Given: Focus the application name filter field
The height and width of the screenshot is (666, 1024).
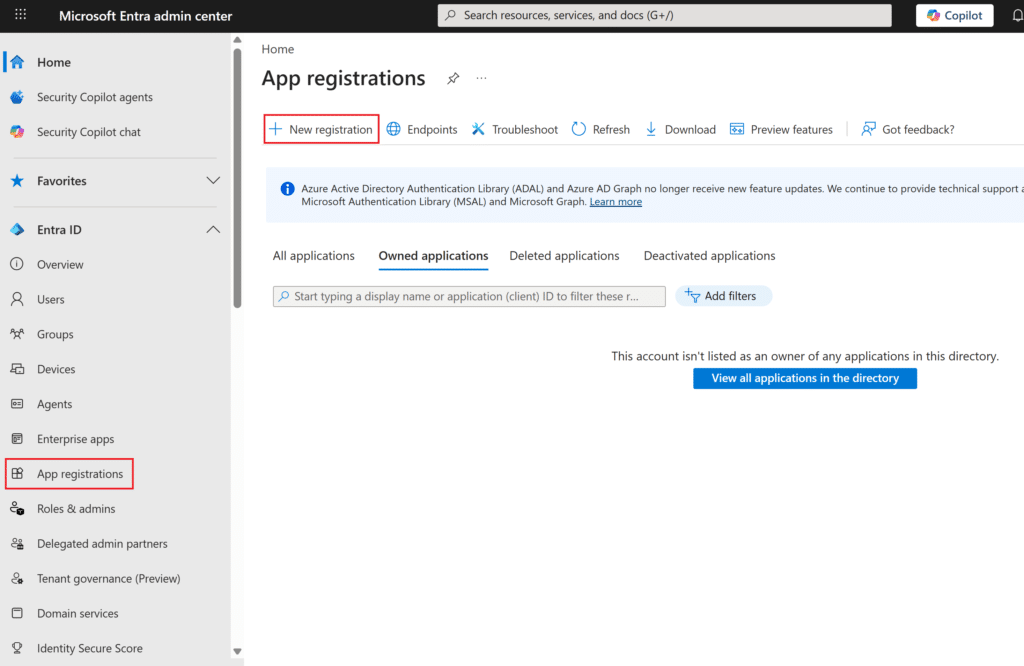Looking at the screenshot, I should (x=469, y=296).
